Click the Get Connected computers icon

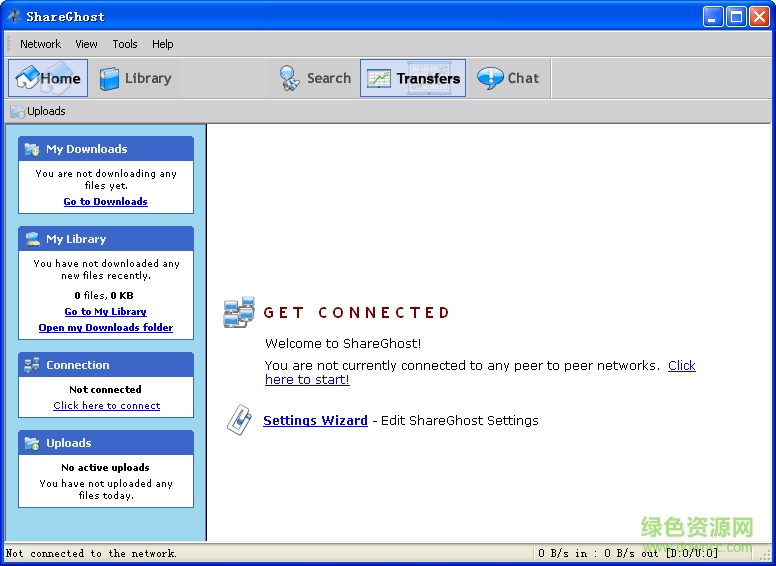click(x=239, y=313)
